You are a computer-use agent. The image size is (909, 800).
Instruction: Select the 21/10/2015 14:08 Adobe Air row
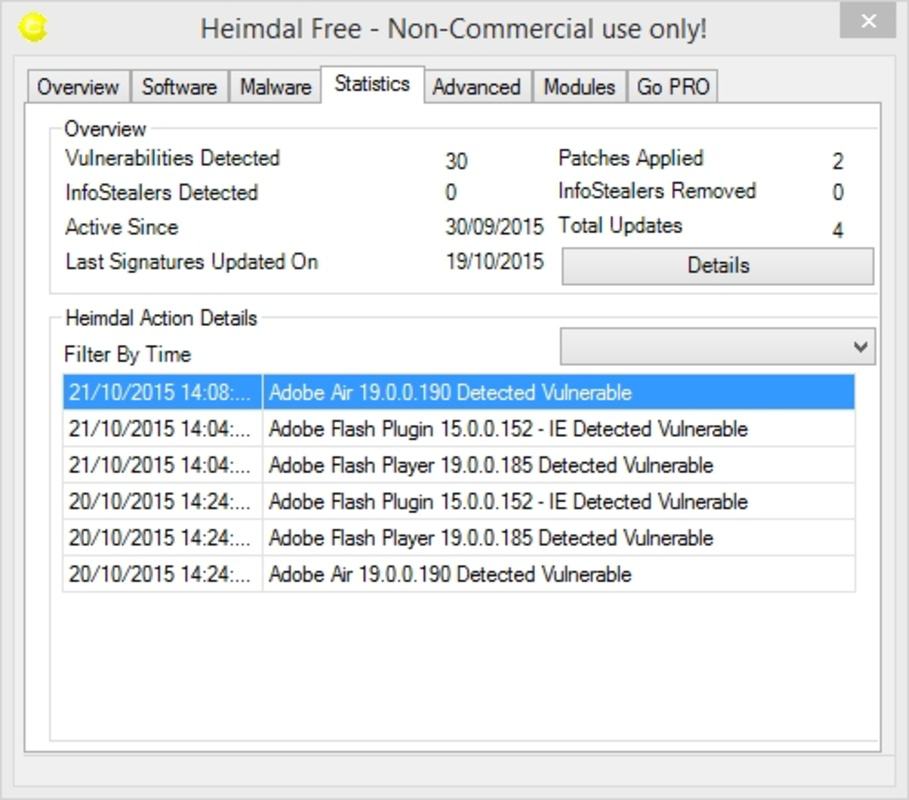click(459, 392)
